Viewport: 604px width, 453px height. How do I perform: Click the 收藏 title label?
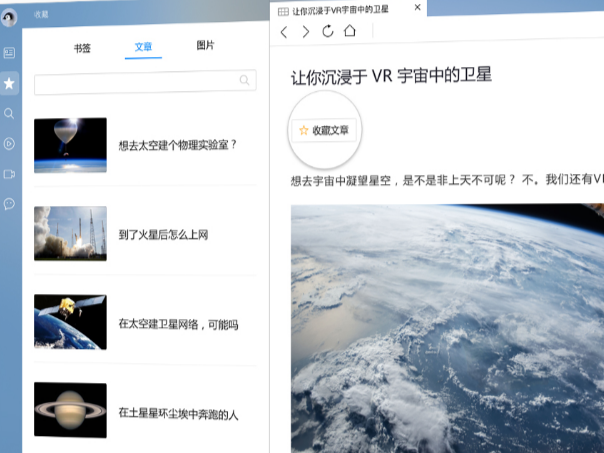(x=41, y=15)
